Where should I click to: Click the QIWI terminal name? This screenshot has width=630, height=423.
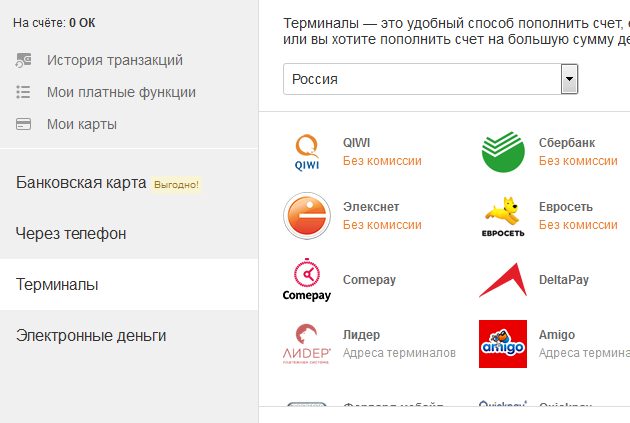(x=356, y=143)
